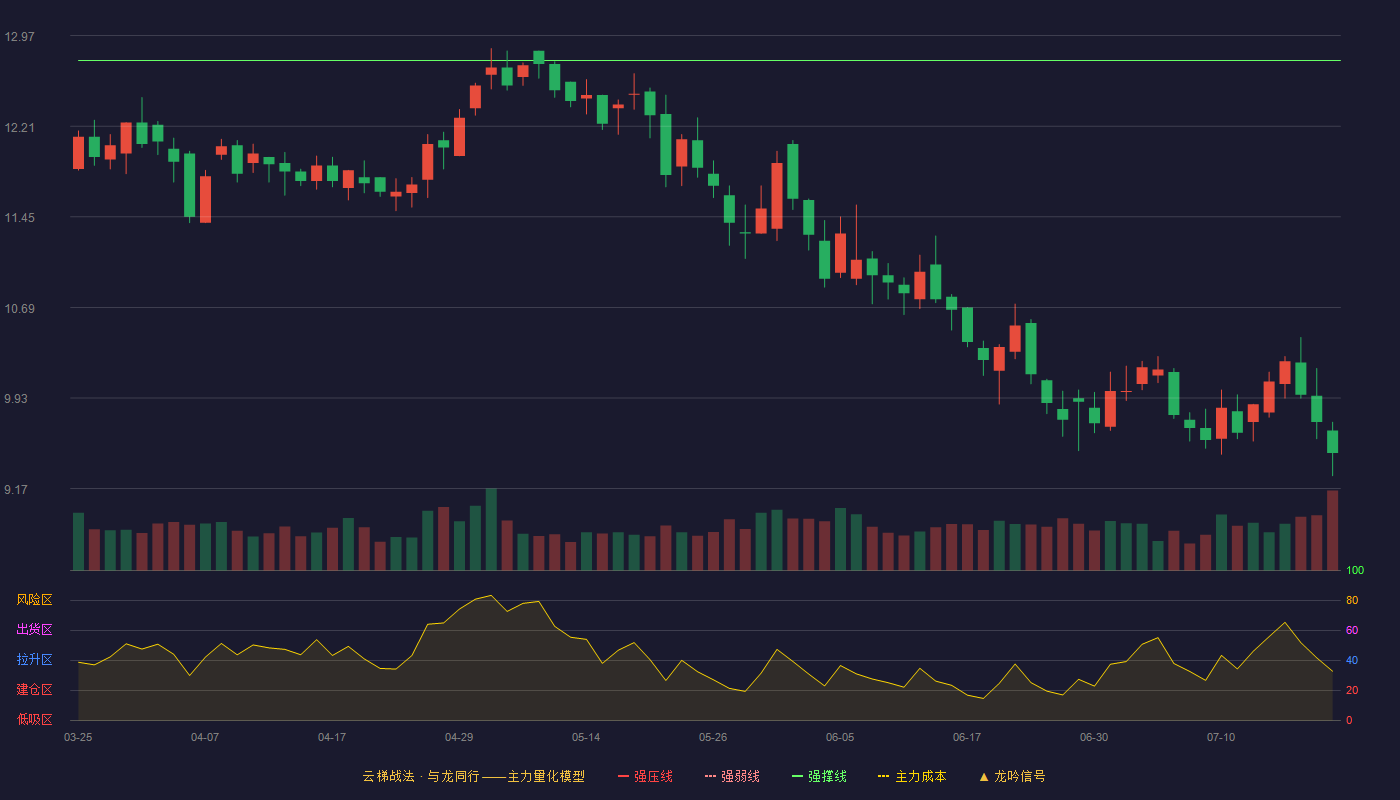Click the 12.97 price axis label

point(19,37)
